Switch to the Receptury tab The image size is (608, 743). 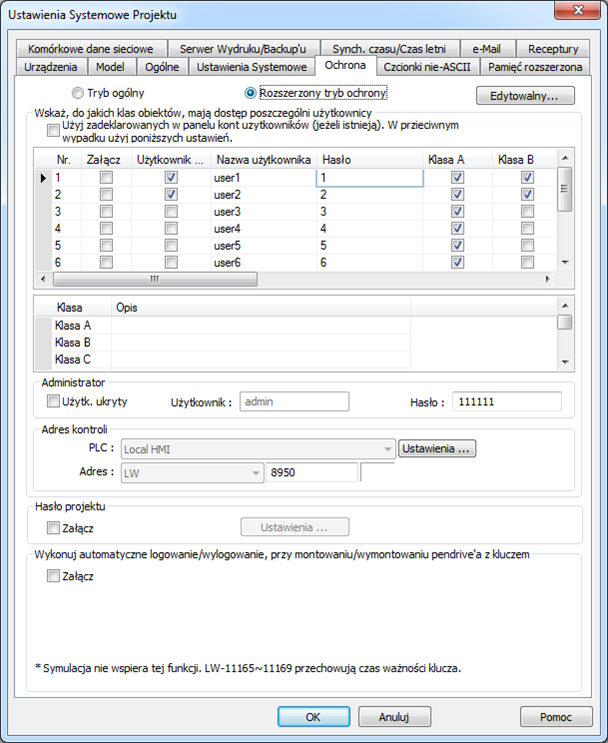click(x=553, y=49)
